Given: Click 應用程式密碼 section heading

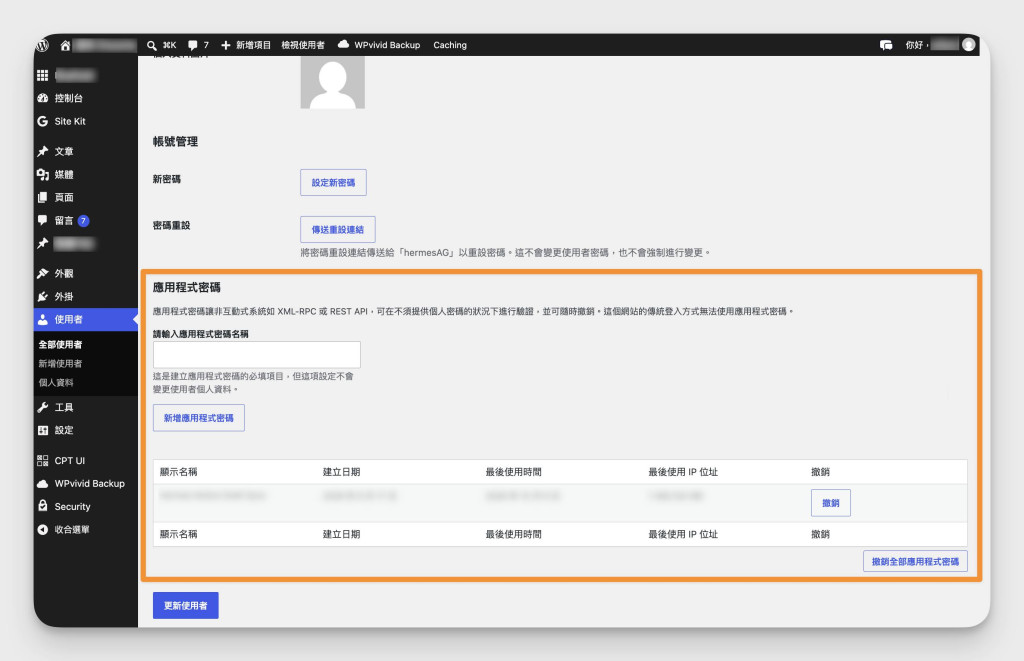Looking at the screenshot, I should [x=187, y=287].
